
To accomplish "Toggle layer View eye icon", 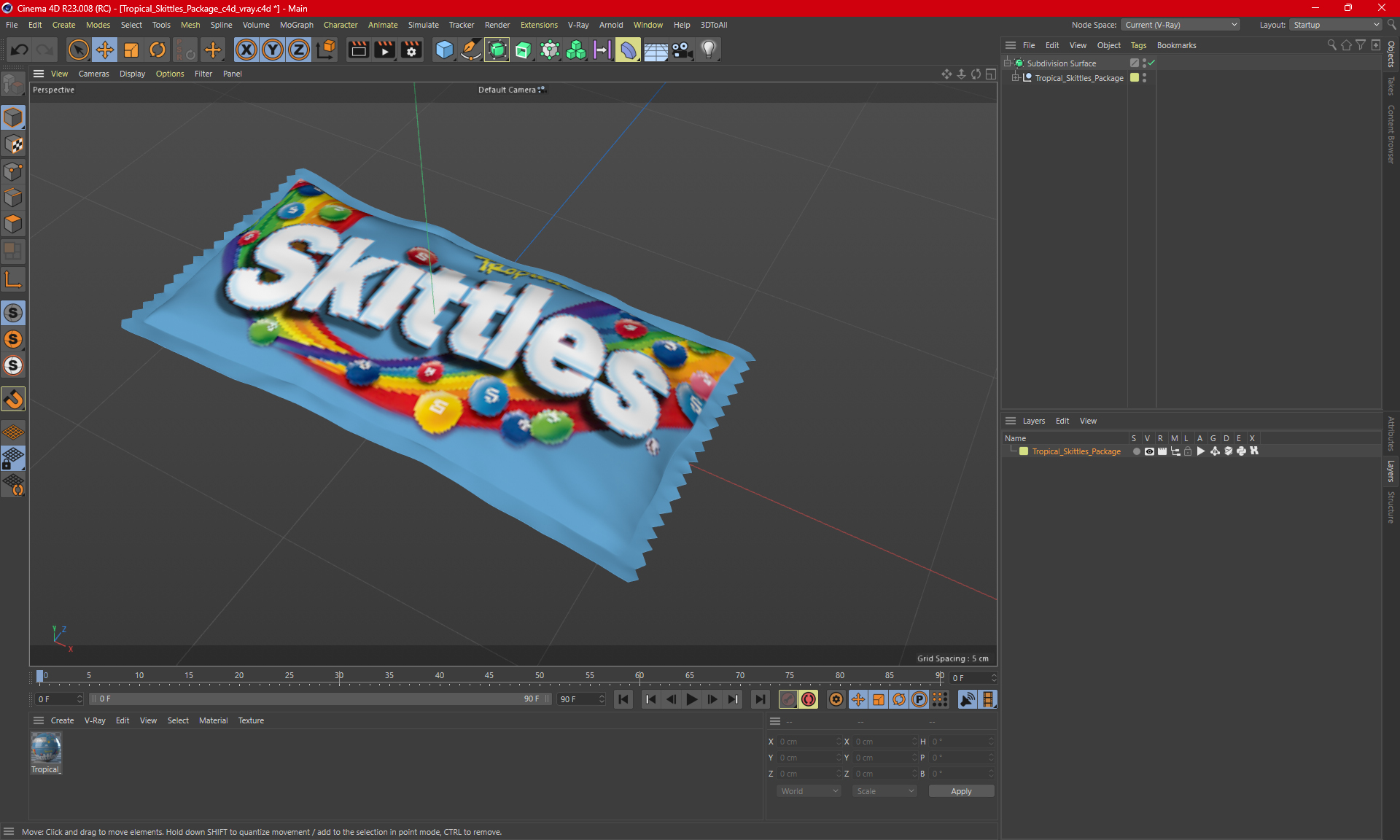I will pyautogui.click(x=1149, y=451).
